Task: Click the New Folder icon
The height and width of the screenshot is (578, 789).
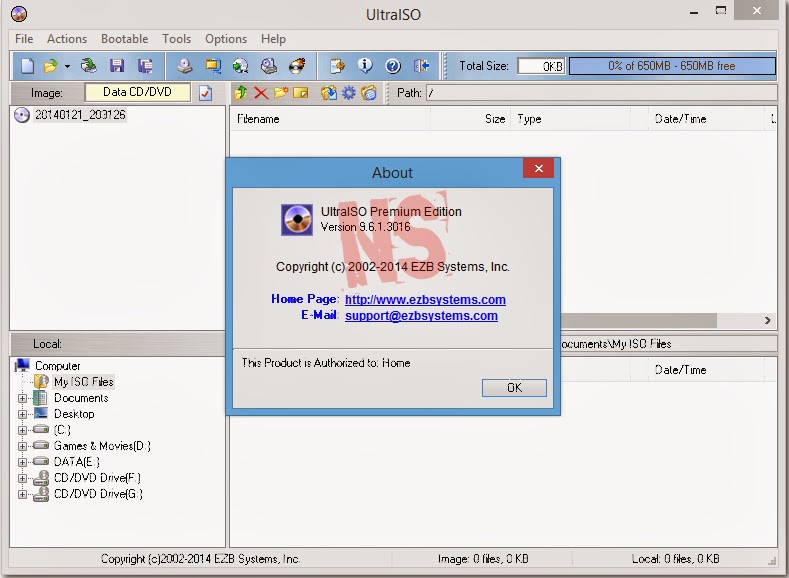Action: coord(281,93)
